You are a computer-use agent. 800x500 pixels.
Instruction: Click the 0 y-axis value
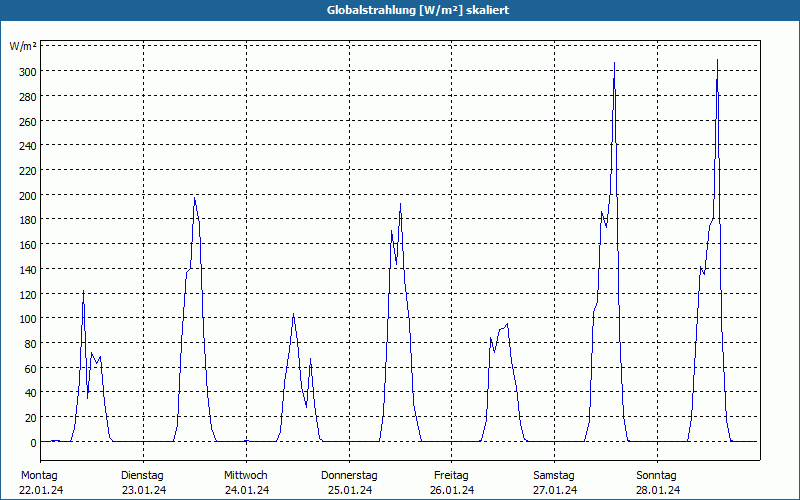pyautogui.click(x=33, y=443)
